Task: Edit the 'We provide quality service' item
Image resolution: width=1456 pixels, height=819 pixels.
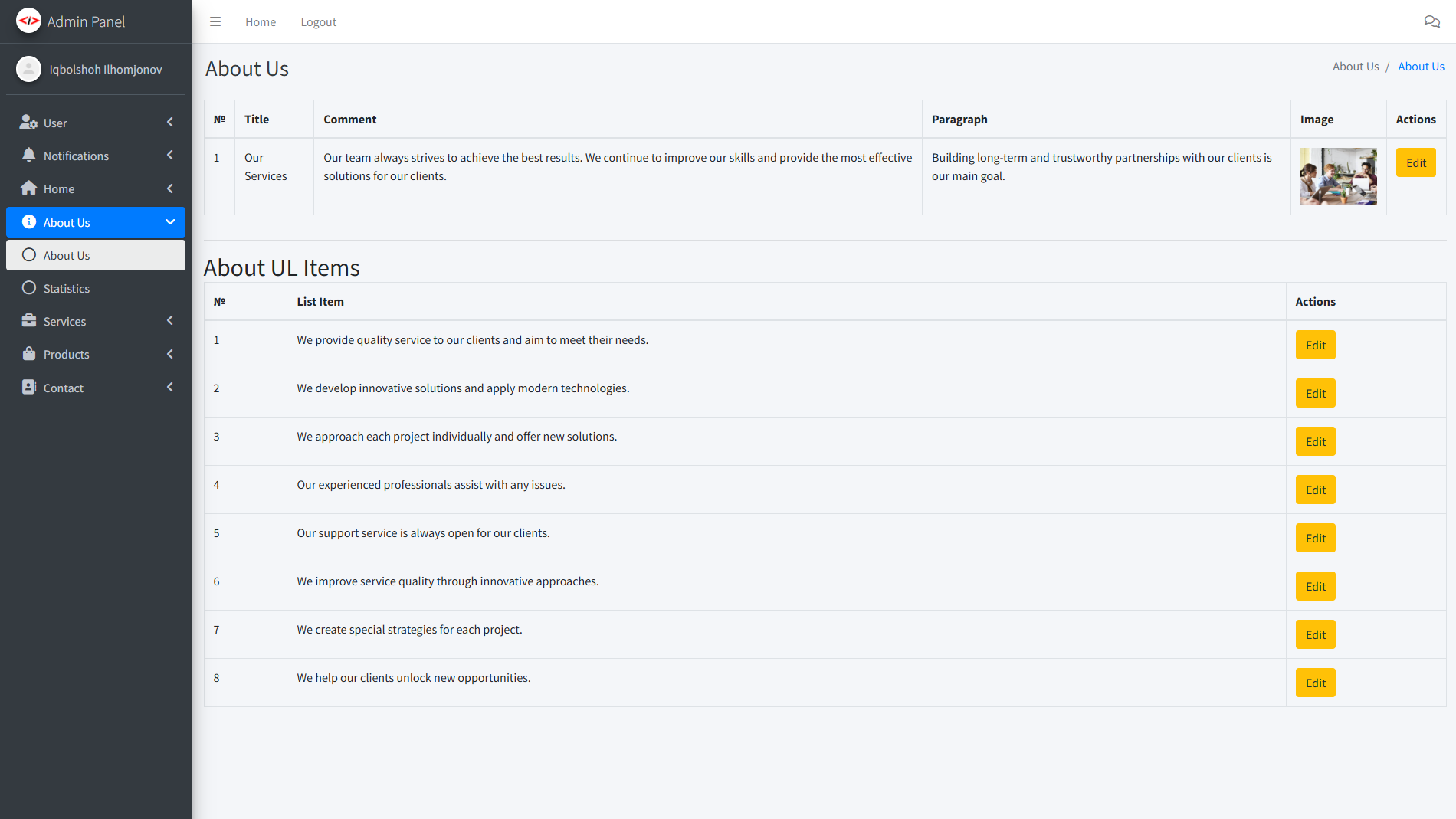Action: click(1315, 345)
